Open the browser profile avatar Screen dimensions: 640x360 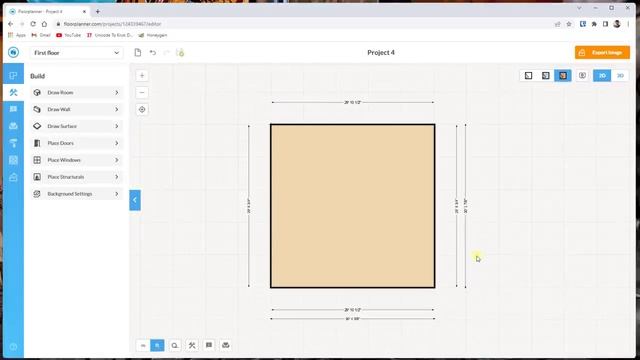(x=617, y=24)
